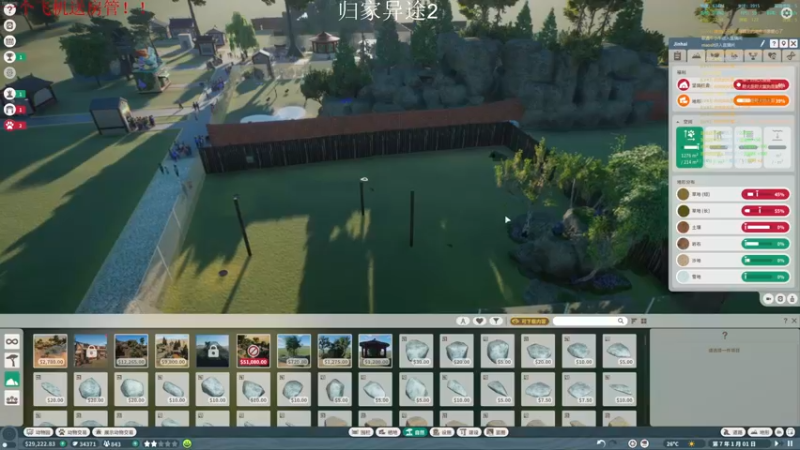This screenshot has height=450, width=800.
Task: Click the browser panel help question mark
Action: pos(785,321)
